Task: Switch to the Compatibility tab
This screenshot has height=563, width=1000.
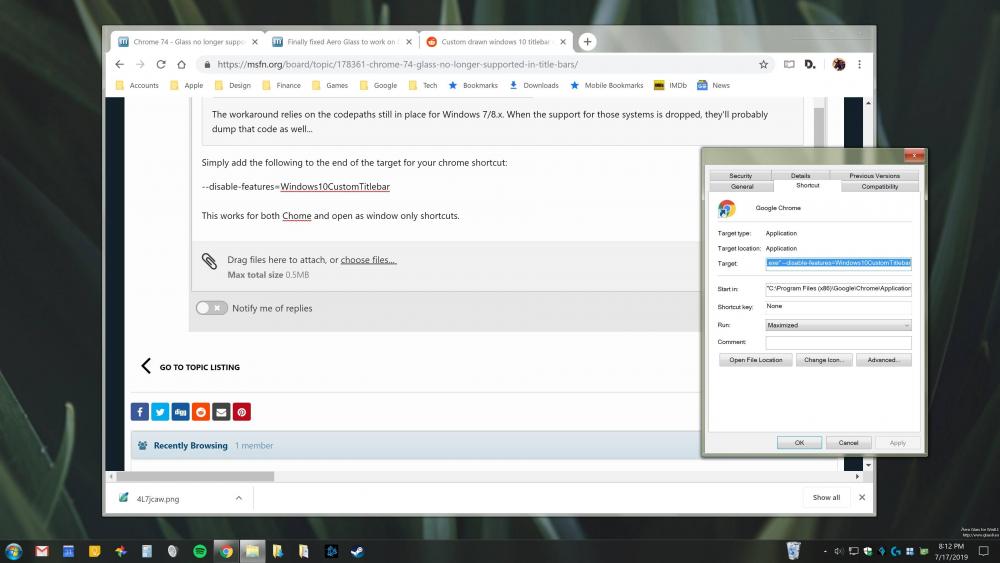Action: coord(880,186)
